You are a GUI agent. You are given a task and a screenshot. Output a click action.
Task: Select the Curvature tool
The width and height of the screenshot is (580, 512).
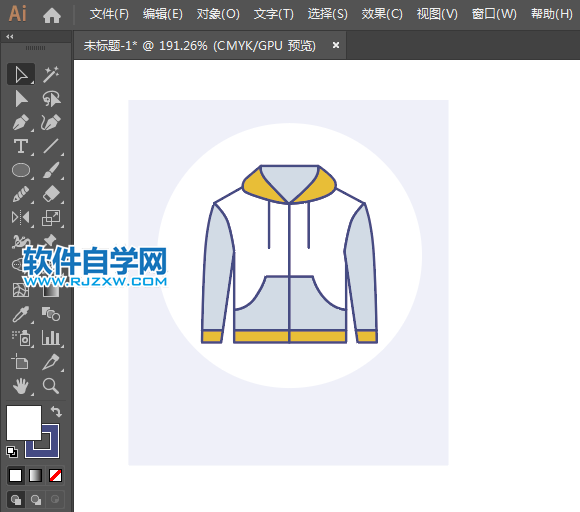pos(51,123)
